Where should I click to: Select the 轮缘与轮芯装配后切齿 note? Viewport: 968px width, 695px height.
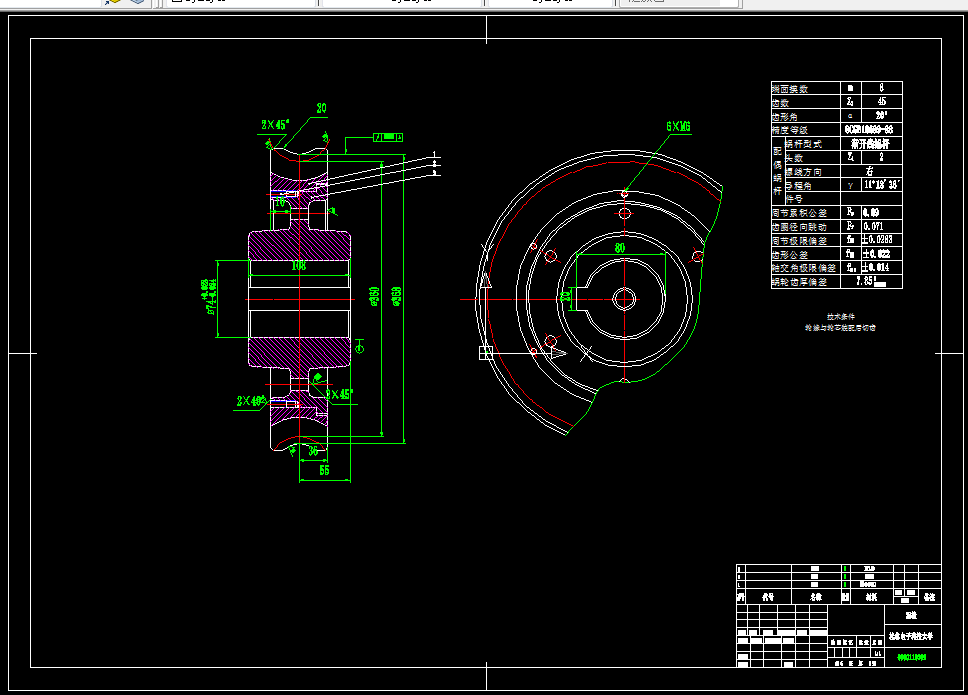click(840, 328)
